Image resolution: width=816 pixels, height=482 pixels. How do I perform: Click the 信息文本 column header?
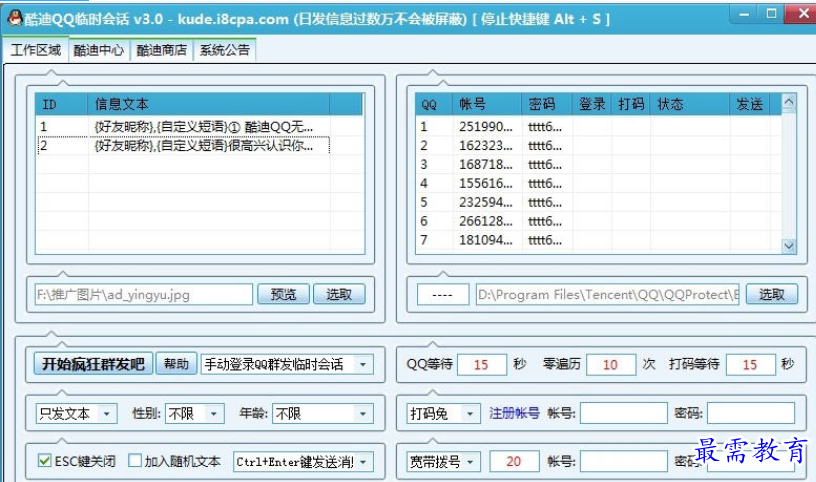click(208, 104)
